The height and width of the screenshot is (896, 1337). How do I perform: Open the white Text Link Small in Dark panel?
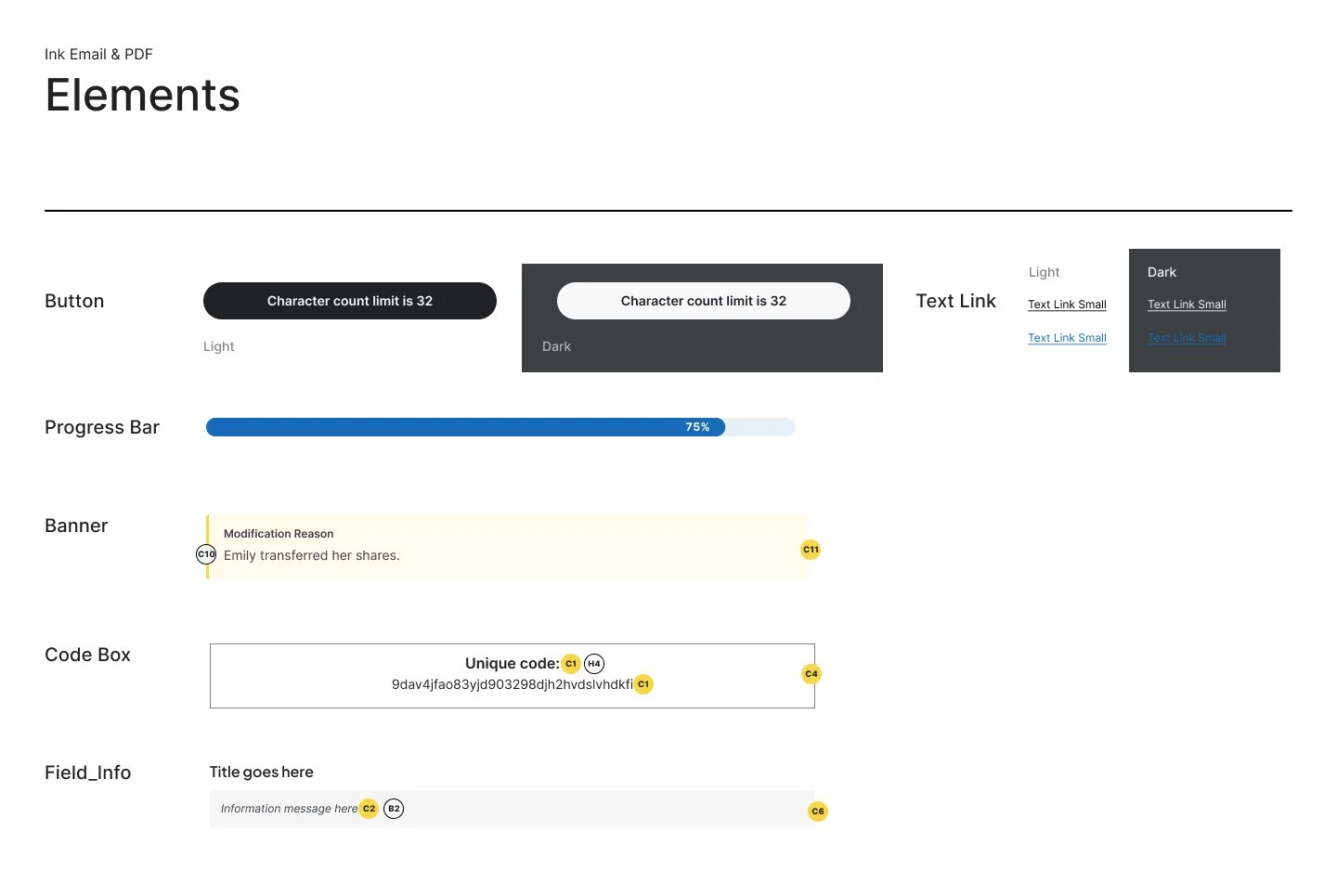click(x=1187, y=305)
